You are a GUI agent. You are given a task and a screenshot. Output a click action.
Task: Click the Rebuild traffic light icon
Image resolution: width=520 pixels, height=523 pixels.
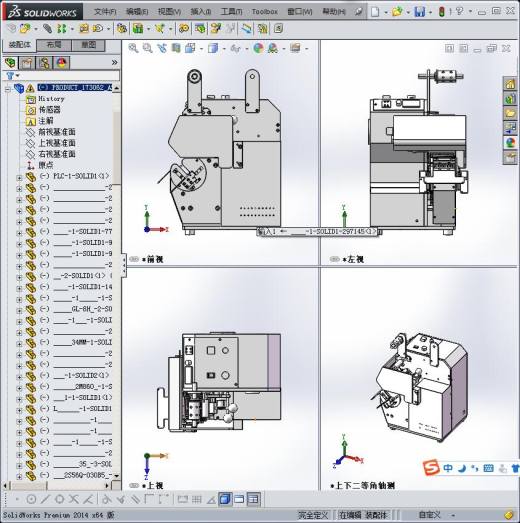click(x=442, y=12)
